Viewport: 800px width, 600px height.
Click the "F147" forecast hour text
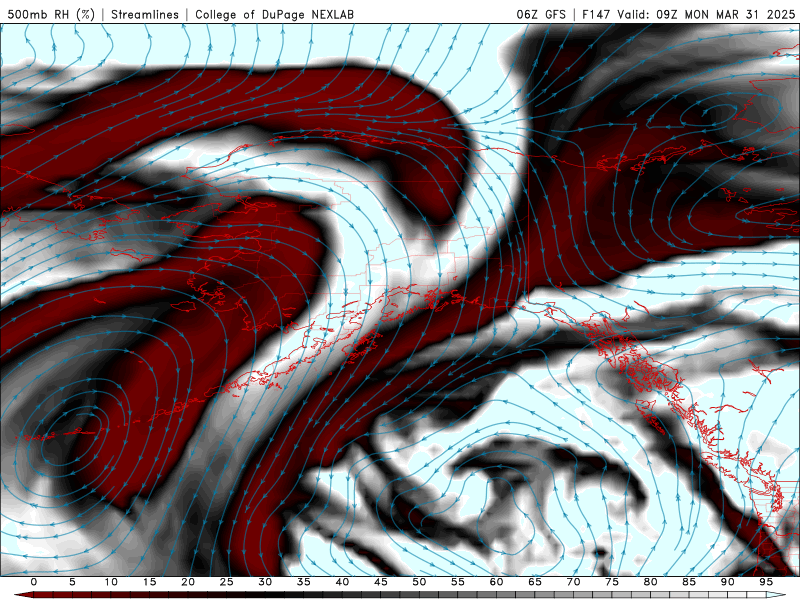[596, 14]
